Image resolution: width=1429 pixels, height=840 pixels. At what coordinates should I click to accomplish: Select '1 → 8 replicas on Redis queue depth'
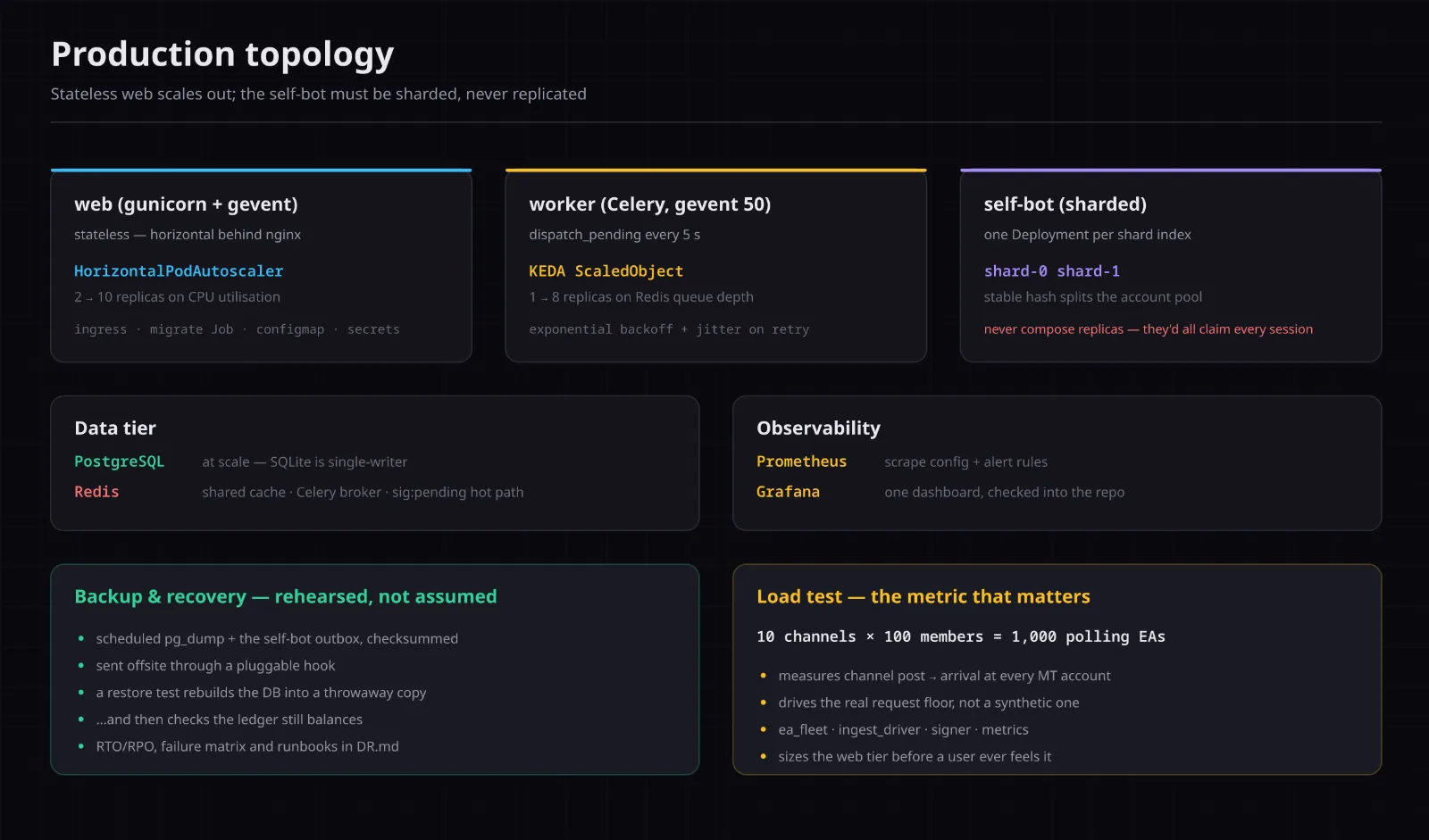click(x=641, y=297)
